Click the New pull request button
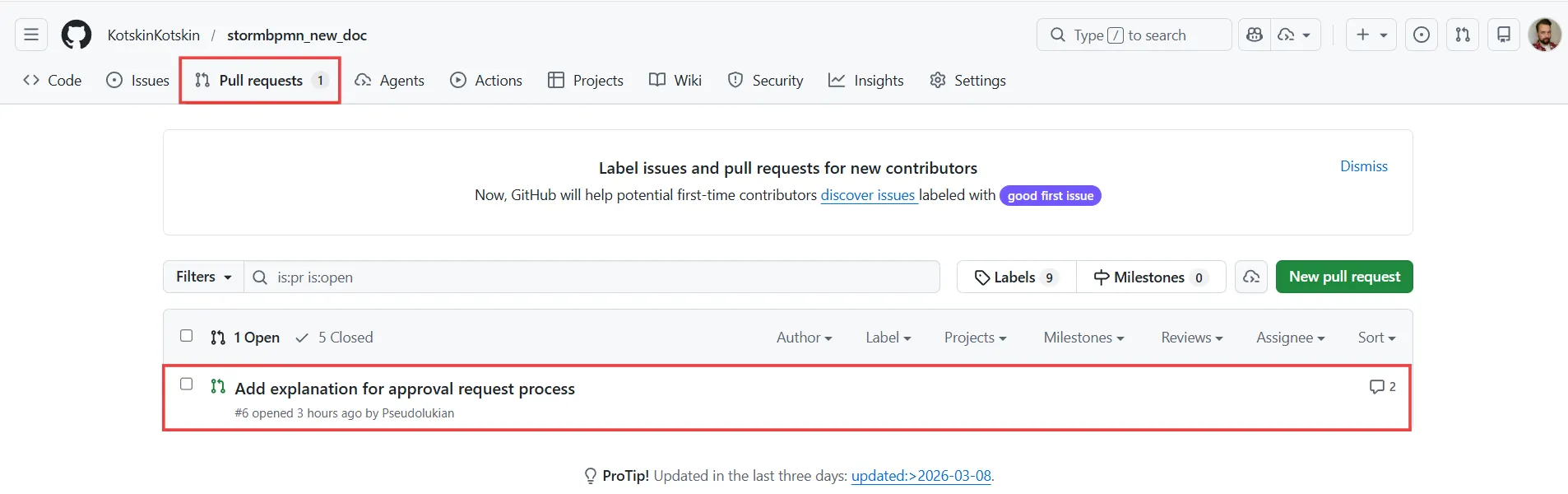The image size is (1568, 494). point(1344,277)
